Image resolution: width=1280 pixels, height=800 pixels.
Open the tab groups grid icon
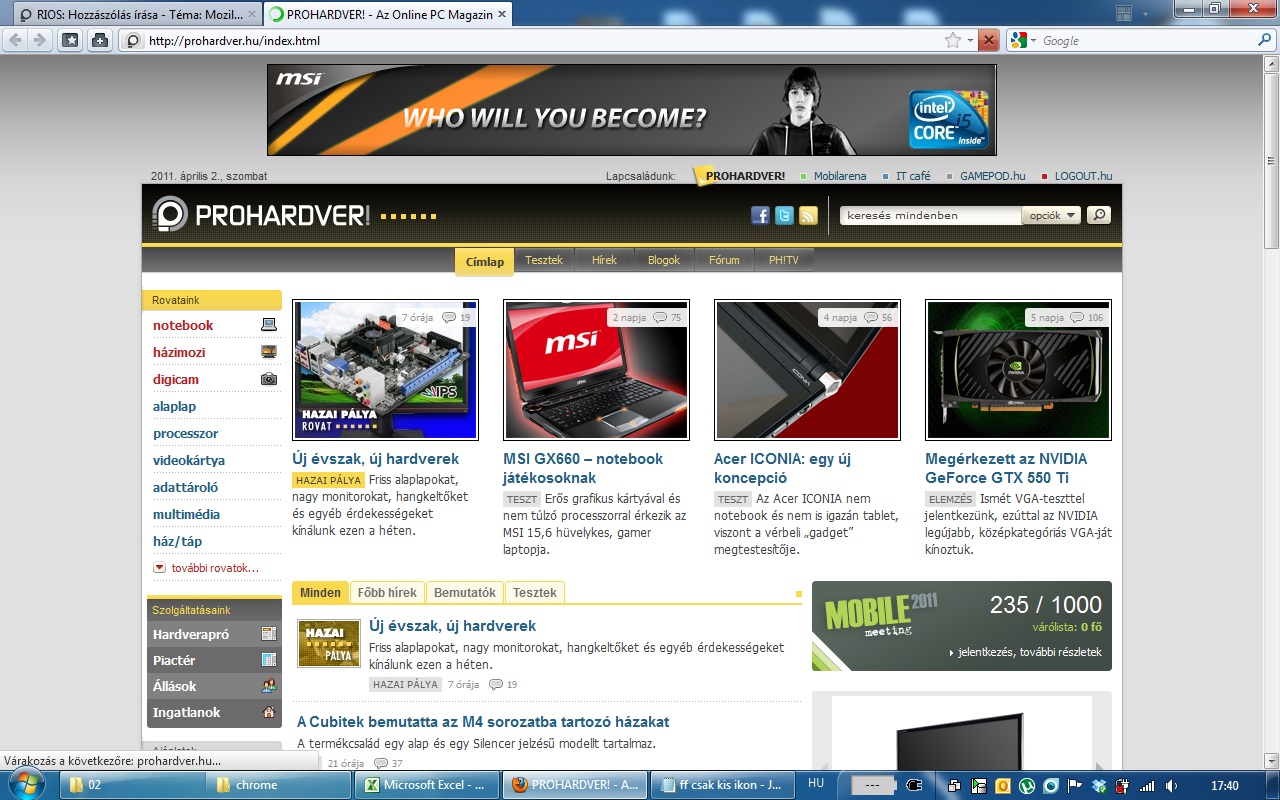point(1124,13)
